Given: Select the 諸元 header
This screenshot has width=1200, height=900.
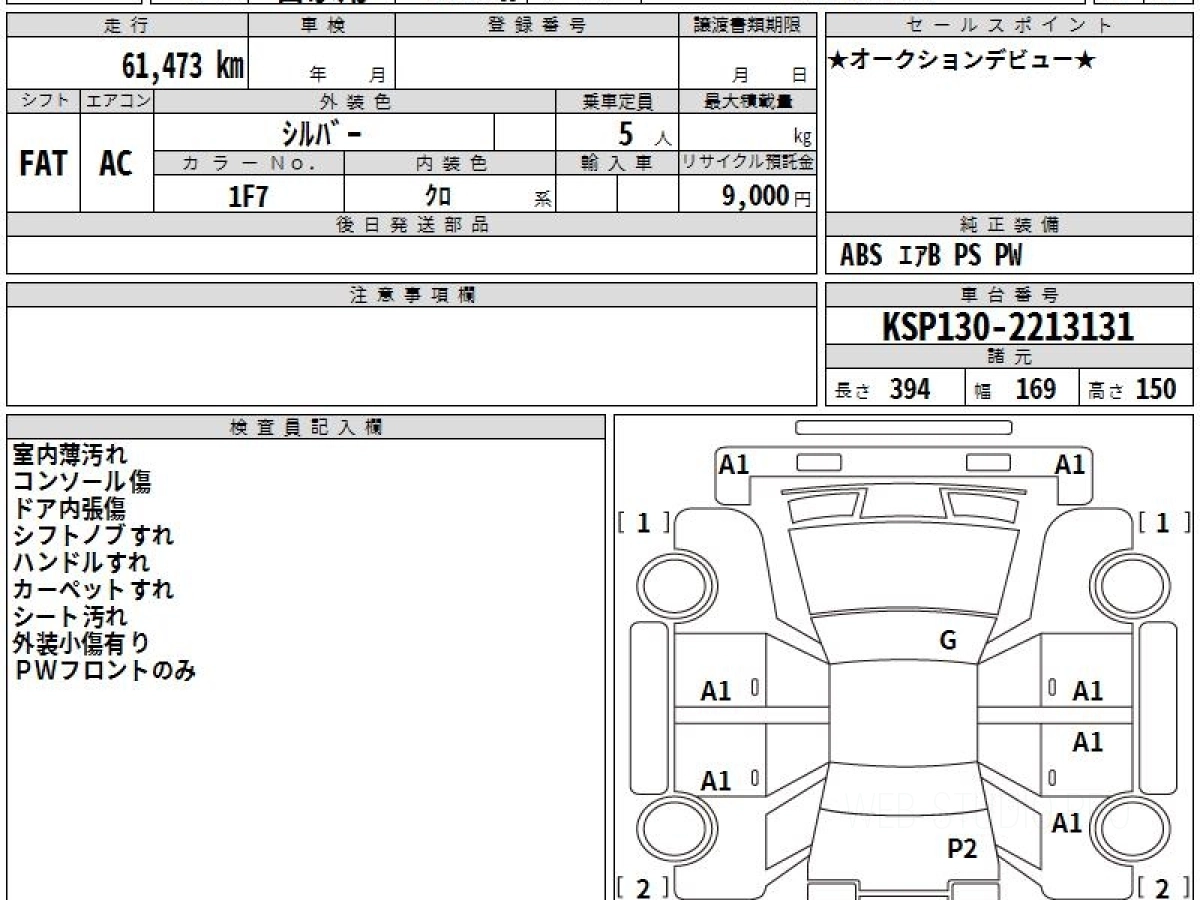Looking at the screenshot, I should 1009,357.
